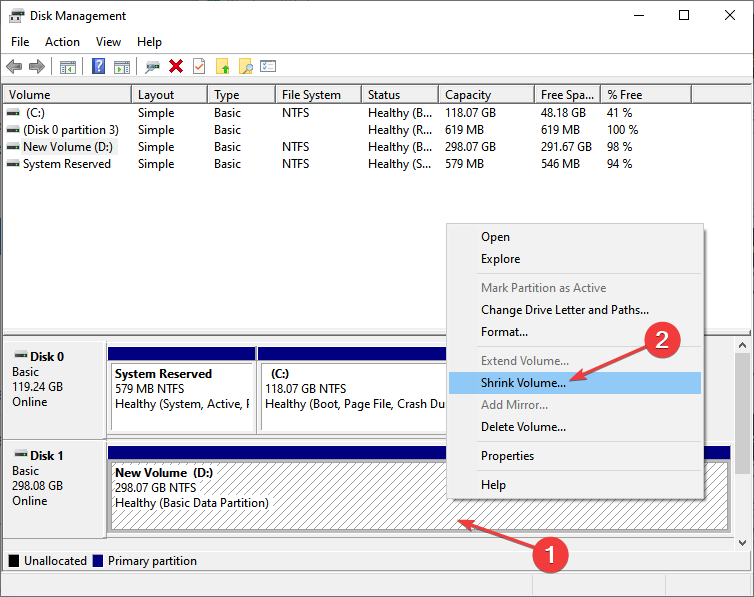Click the 619 MB capacity cell
Image resolution: width=754 pixels, height=597 pixels.
coord(464,130)
